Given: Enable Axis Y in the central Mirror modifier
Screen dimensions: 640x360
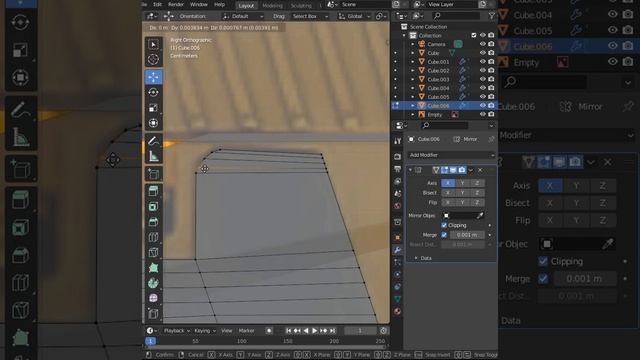Looking at the screenshot, I should 462,183.
